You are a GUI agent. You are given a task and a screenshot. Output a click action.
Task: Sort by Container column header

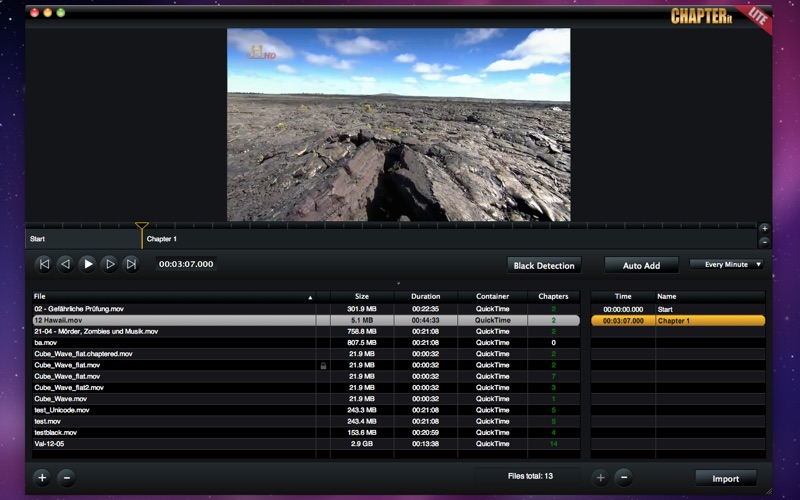pos(492,296)
